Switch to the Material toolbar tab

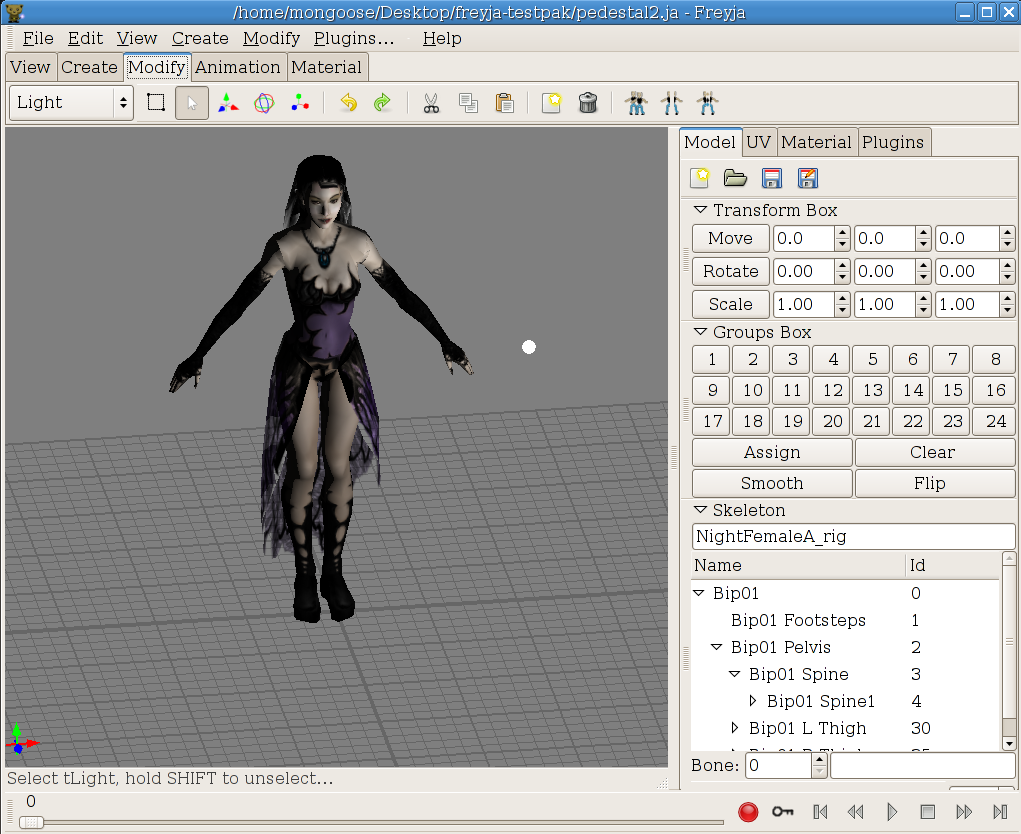[326, 67]
